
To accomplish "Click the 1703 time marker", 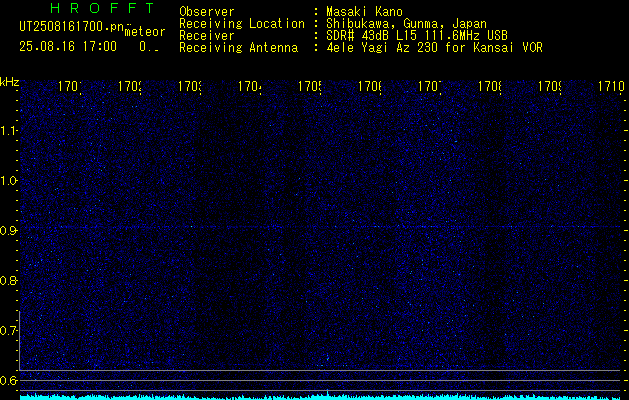I will pos(190,86).
